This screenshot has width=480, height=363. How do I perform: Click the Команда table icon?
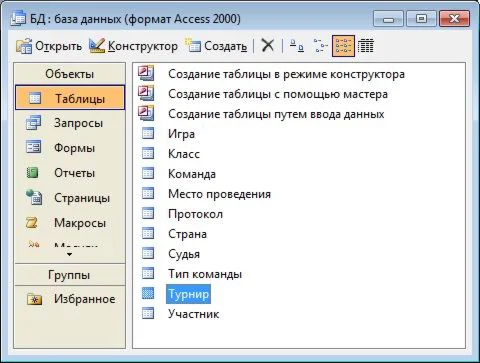tap(148, 173)
